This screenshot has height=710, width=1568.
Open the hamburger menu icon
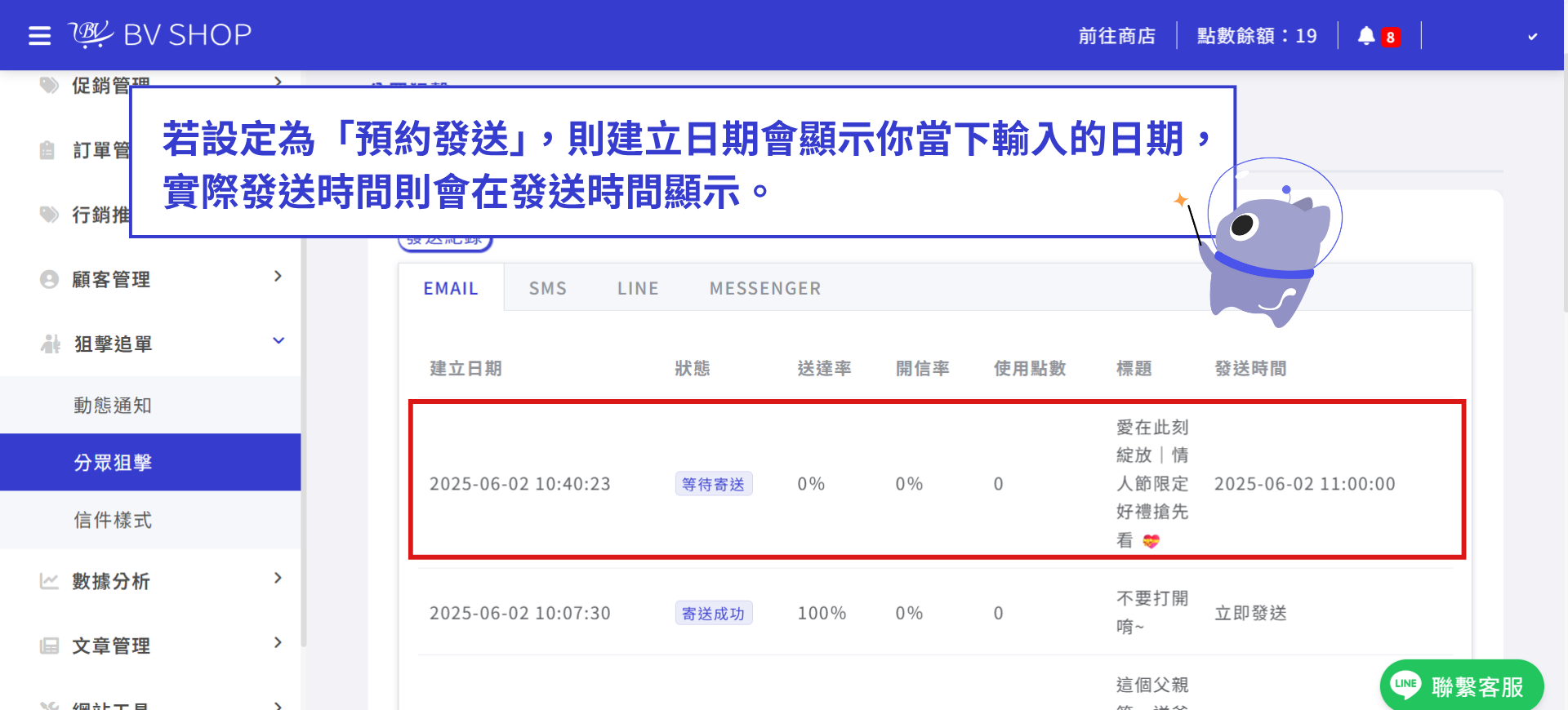[39, 36]
